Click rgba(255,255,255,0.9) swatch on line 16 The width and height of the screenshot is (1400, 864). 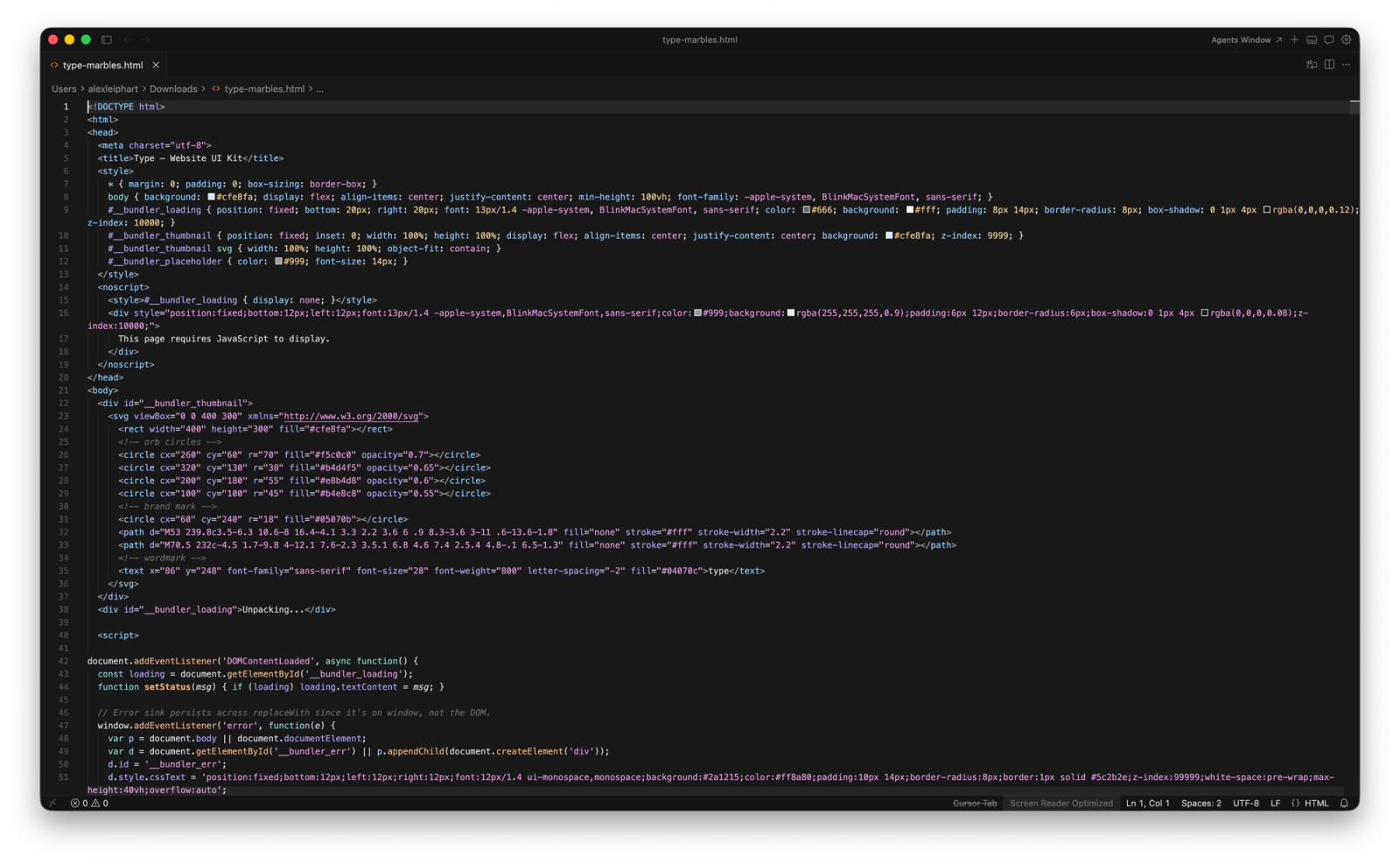[x=791, y=313]
